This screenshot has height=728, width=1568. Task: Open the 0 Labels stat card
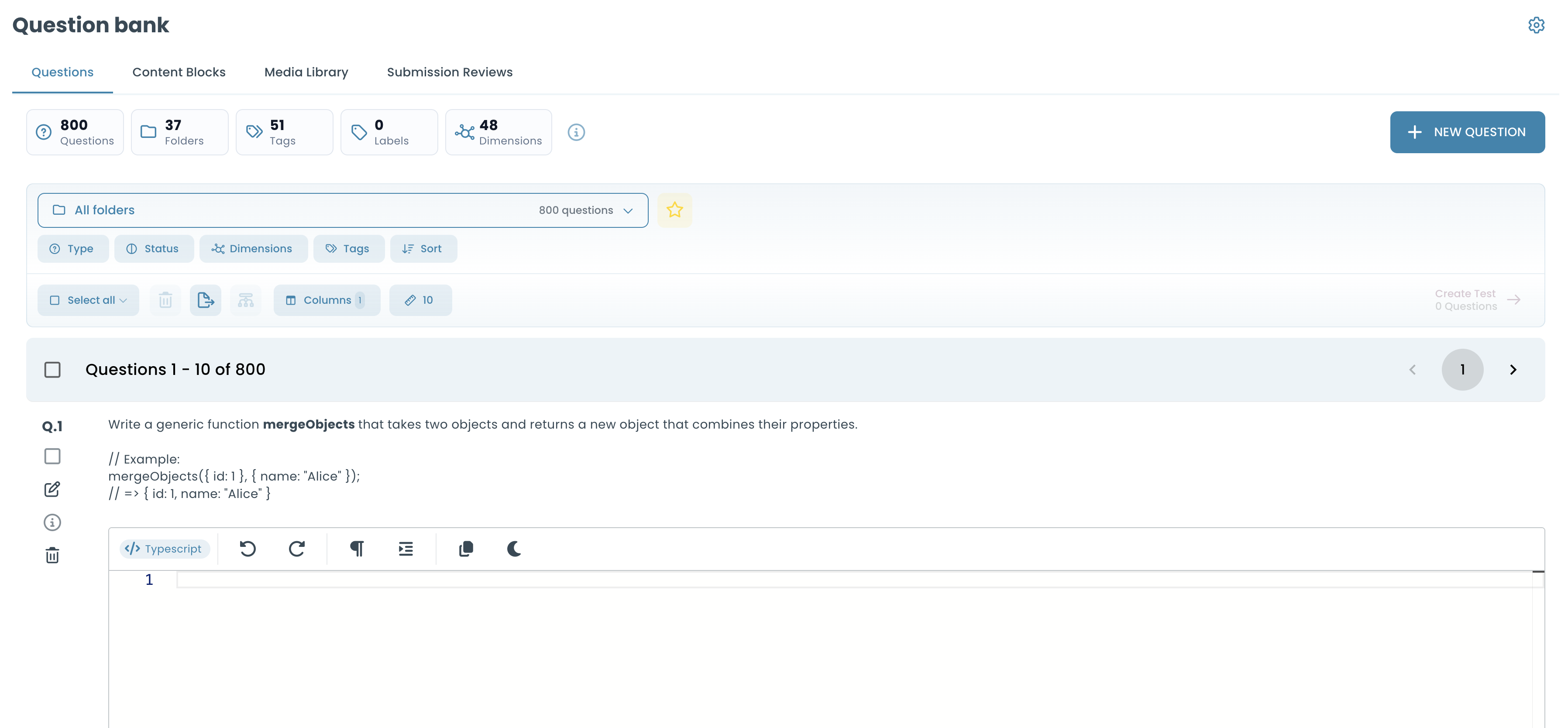tap(389, 132)
